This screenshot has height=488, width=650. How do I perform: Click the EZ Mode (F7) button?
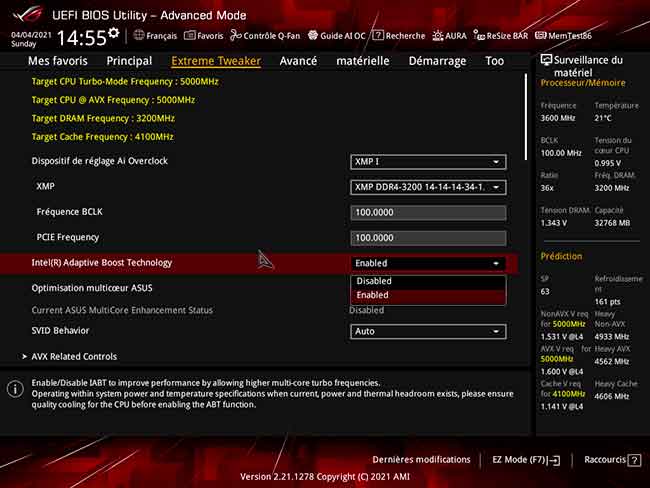[x=525, y=460]
